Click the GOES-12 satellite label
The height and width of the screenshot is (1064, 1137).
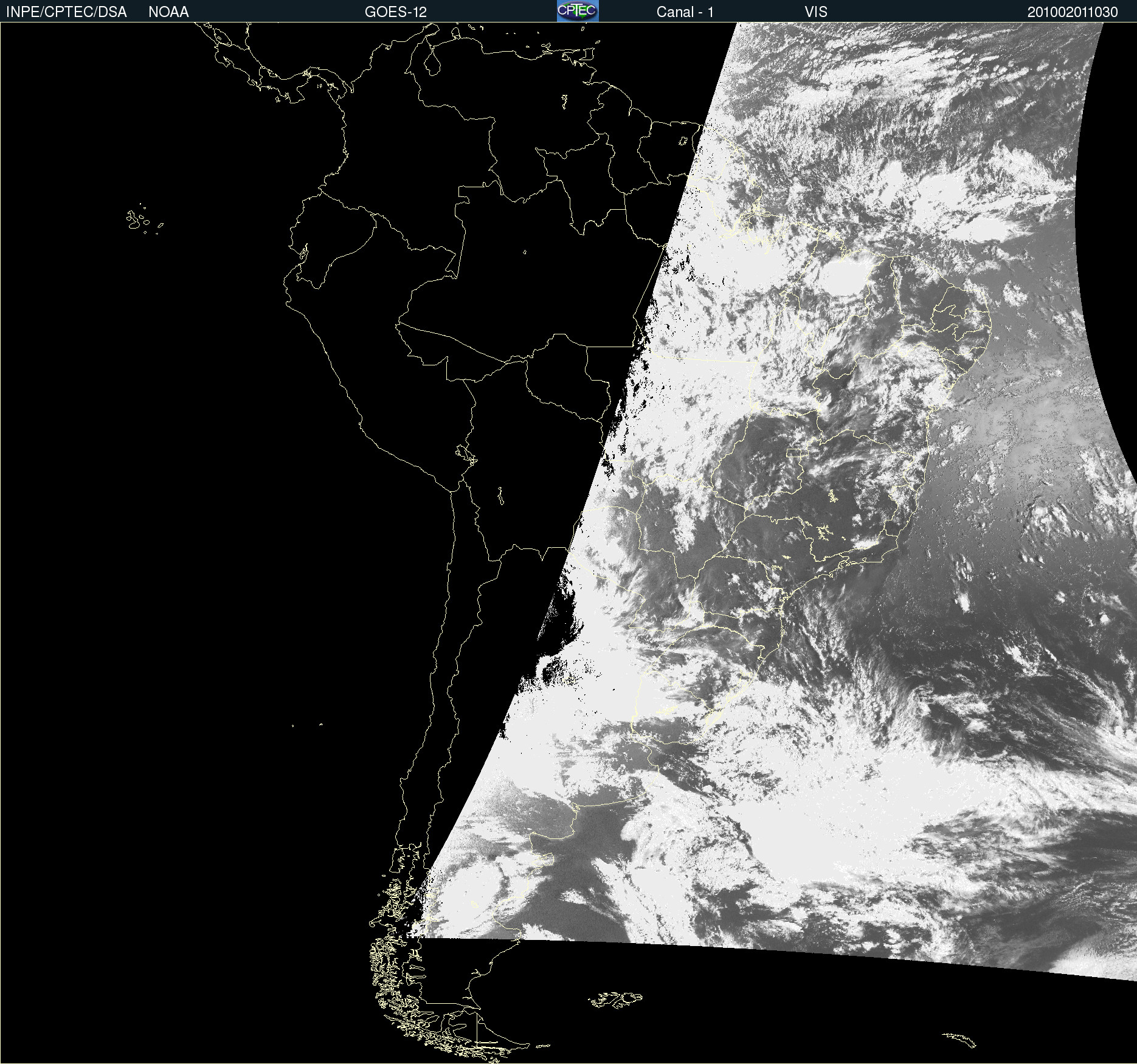tap(396, 12)
